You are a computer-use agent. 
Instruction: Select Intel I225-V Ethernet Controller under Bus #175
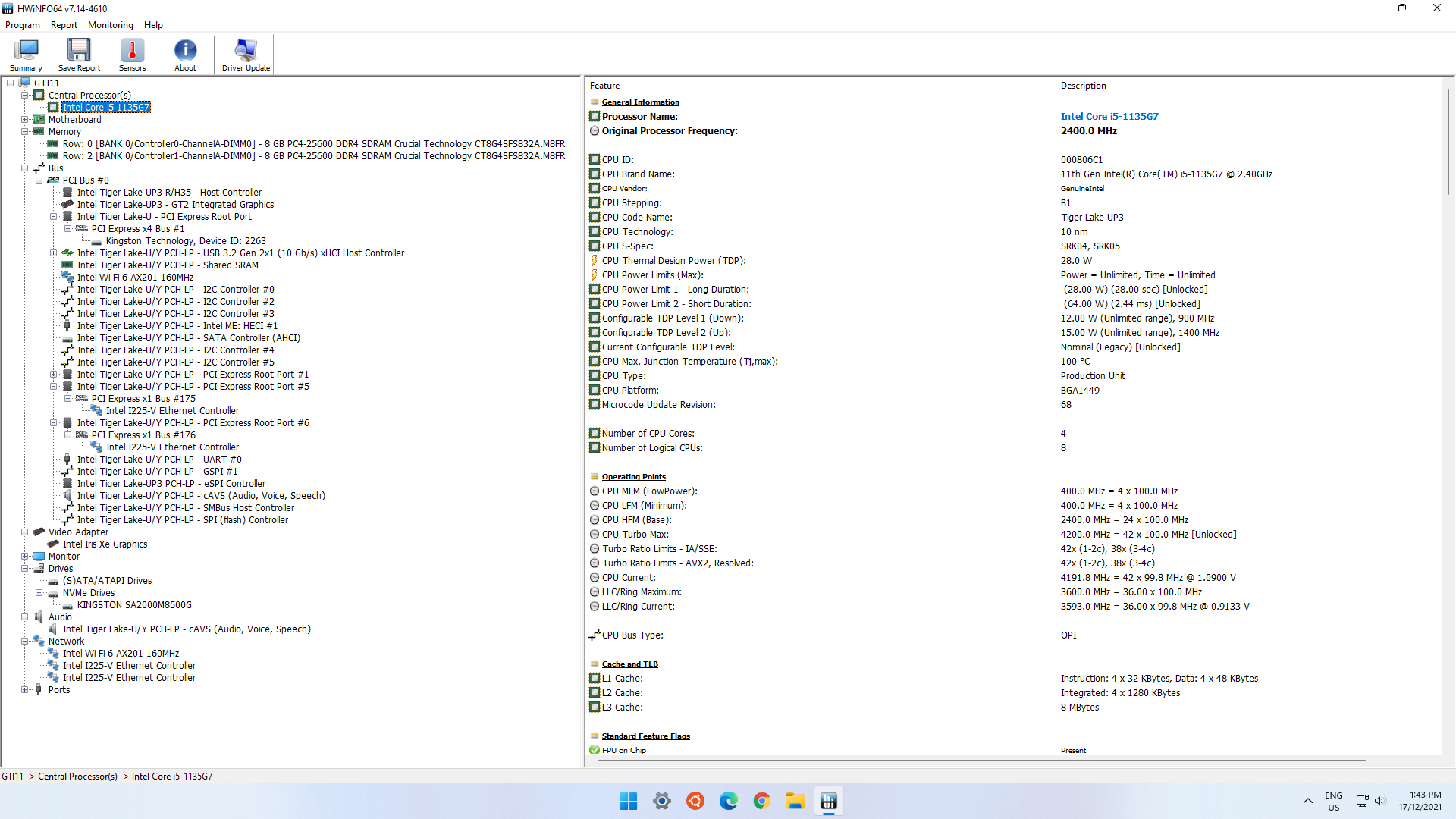point(172,410)
